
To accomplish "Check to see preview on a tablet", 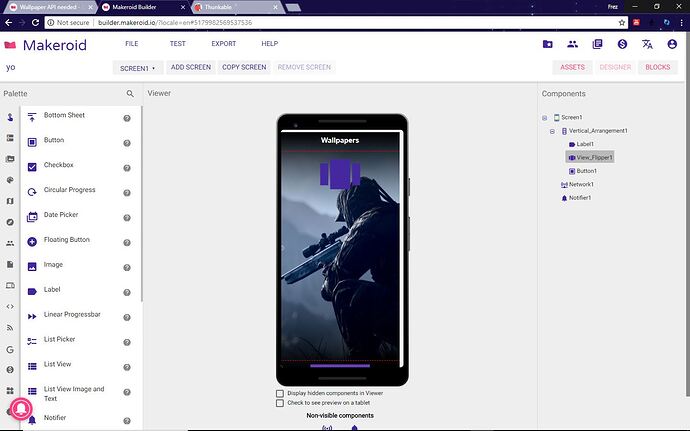I will tap(280, 403).
